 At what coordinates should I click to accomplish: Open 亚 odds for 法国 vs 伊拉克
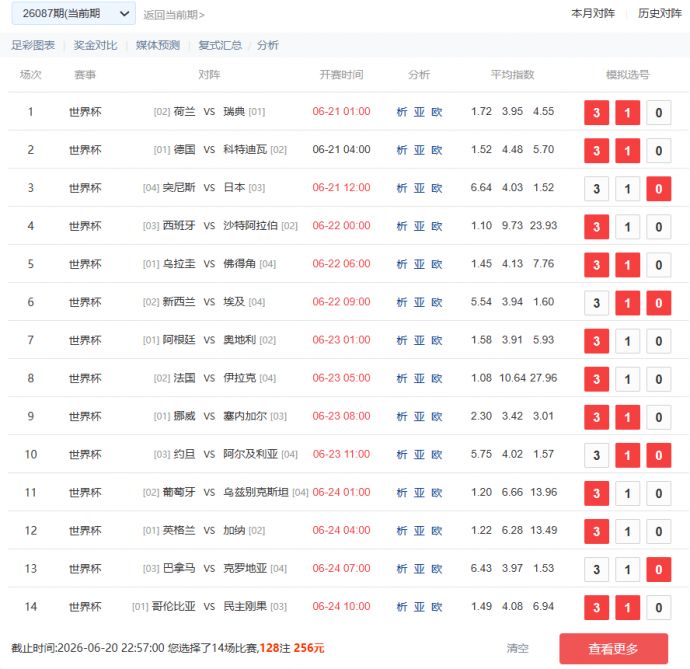419,379
